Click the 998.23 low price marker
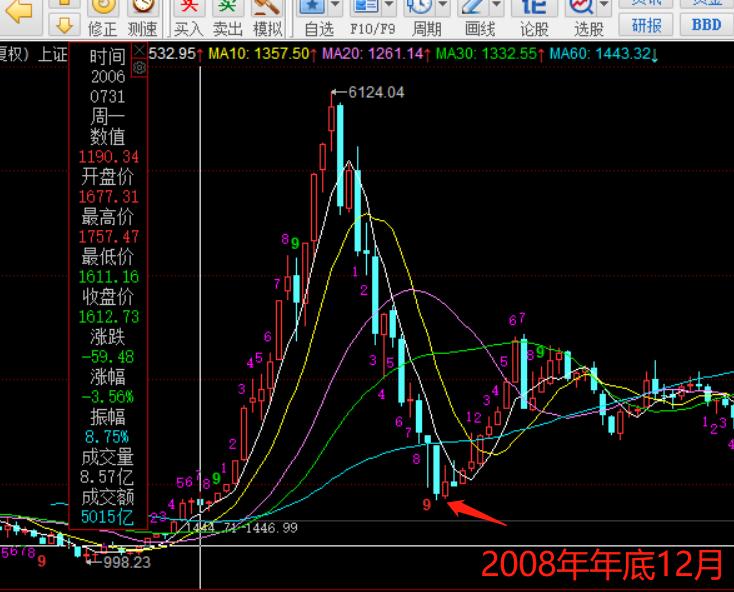 click(127, 562)
